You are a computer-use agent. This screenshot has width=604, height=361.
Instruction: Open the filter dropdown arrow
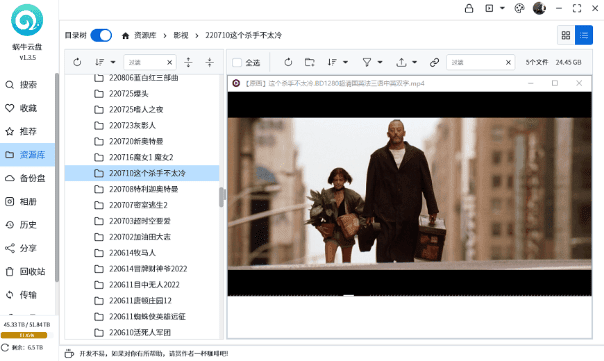pyautogui.click(x=380, y=62)
